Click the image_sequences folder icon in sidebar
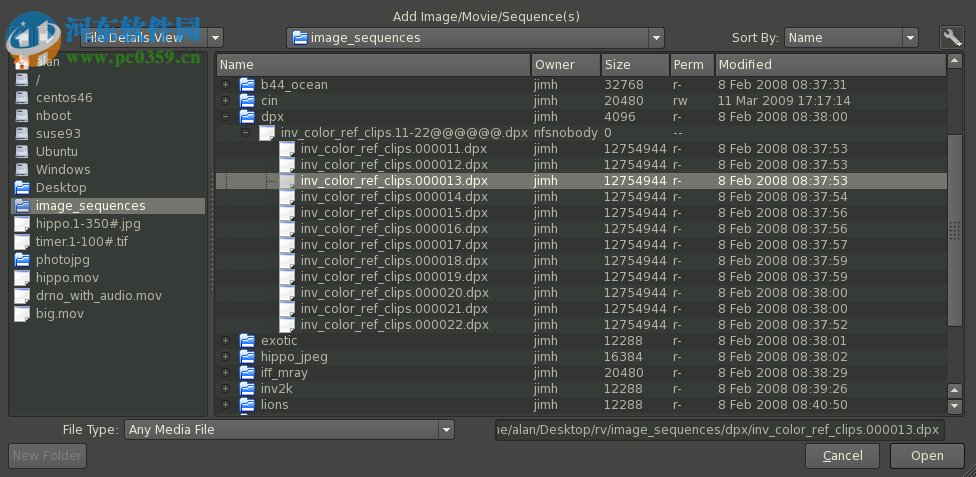 pyautogui.click(x=22, y=205)
